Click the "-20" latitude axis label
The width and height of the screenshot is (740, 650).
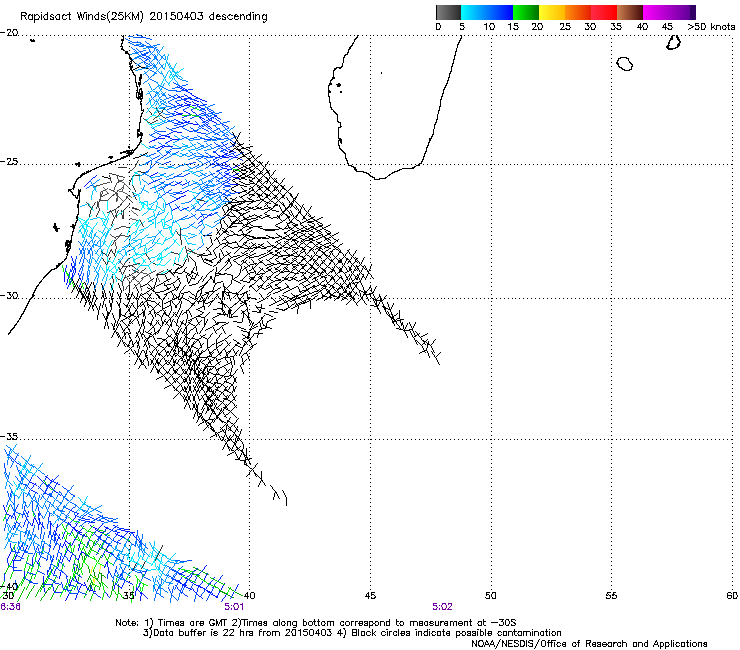[9, 33]
